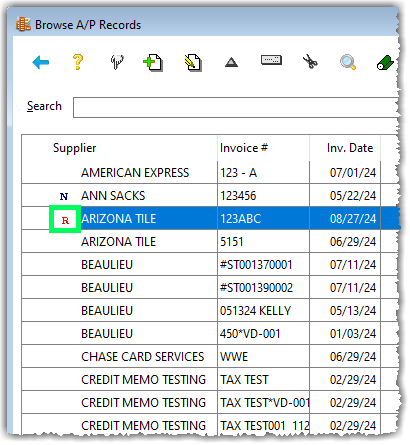
Task: Select the BEAULIEU row with invoice #ST001390002
Action: click(211, 288)
